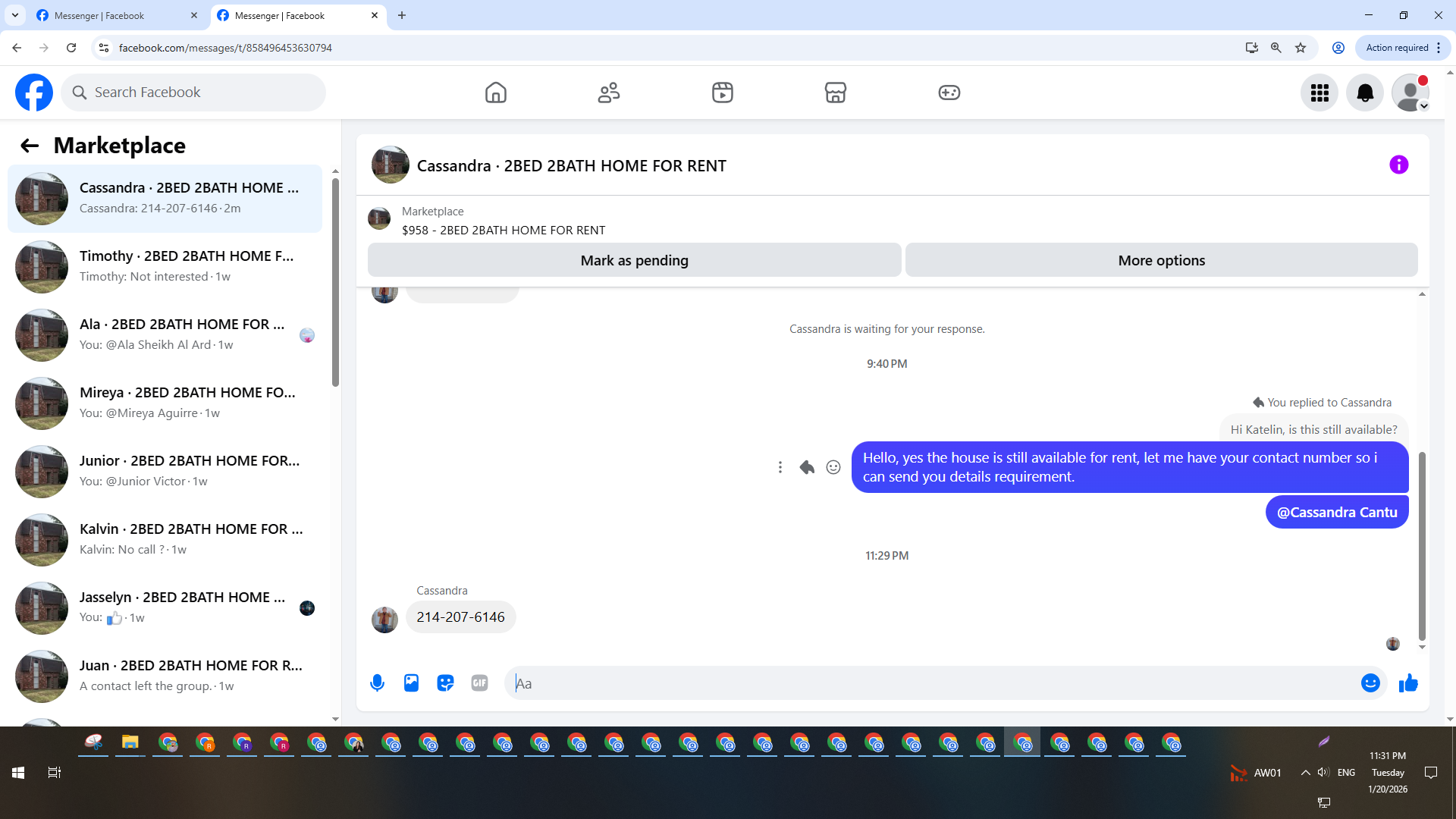Choose a GIF to send
Viewport: 1456px width, 819px height.
coord(479,683)
